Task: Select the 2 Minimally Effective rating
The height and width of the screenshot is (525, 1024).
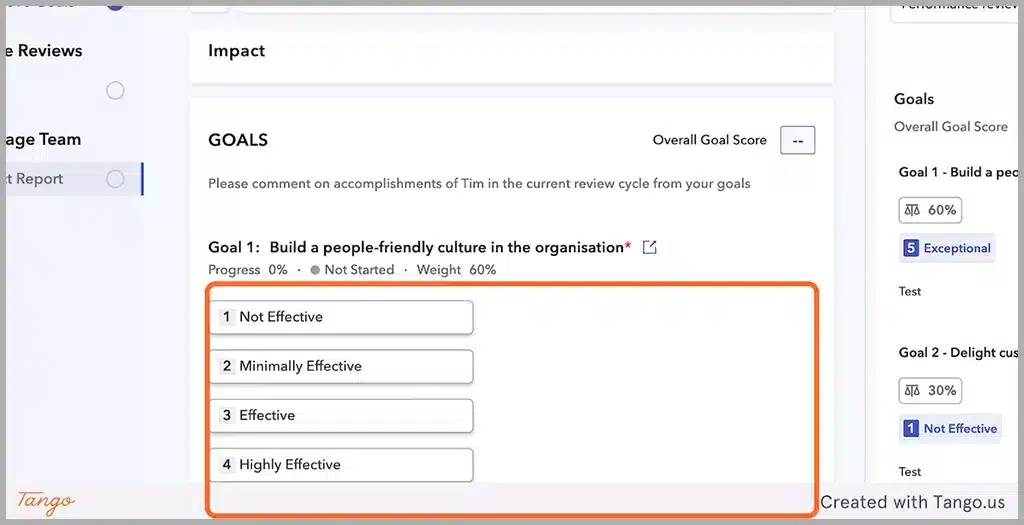Action: [x=341, y=366]
